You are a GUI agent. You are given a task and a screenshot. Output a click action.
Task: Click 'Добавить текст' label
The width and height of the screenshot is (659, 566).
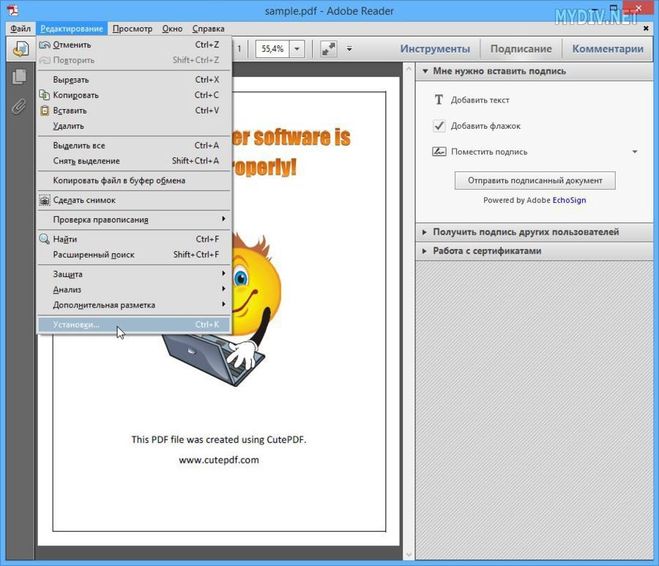[x=480, y=100]
